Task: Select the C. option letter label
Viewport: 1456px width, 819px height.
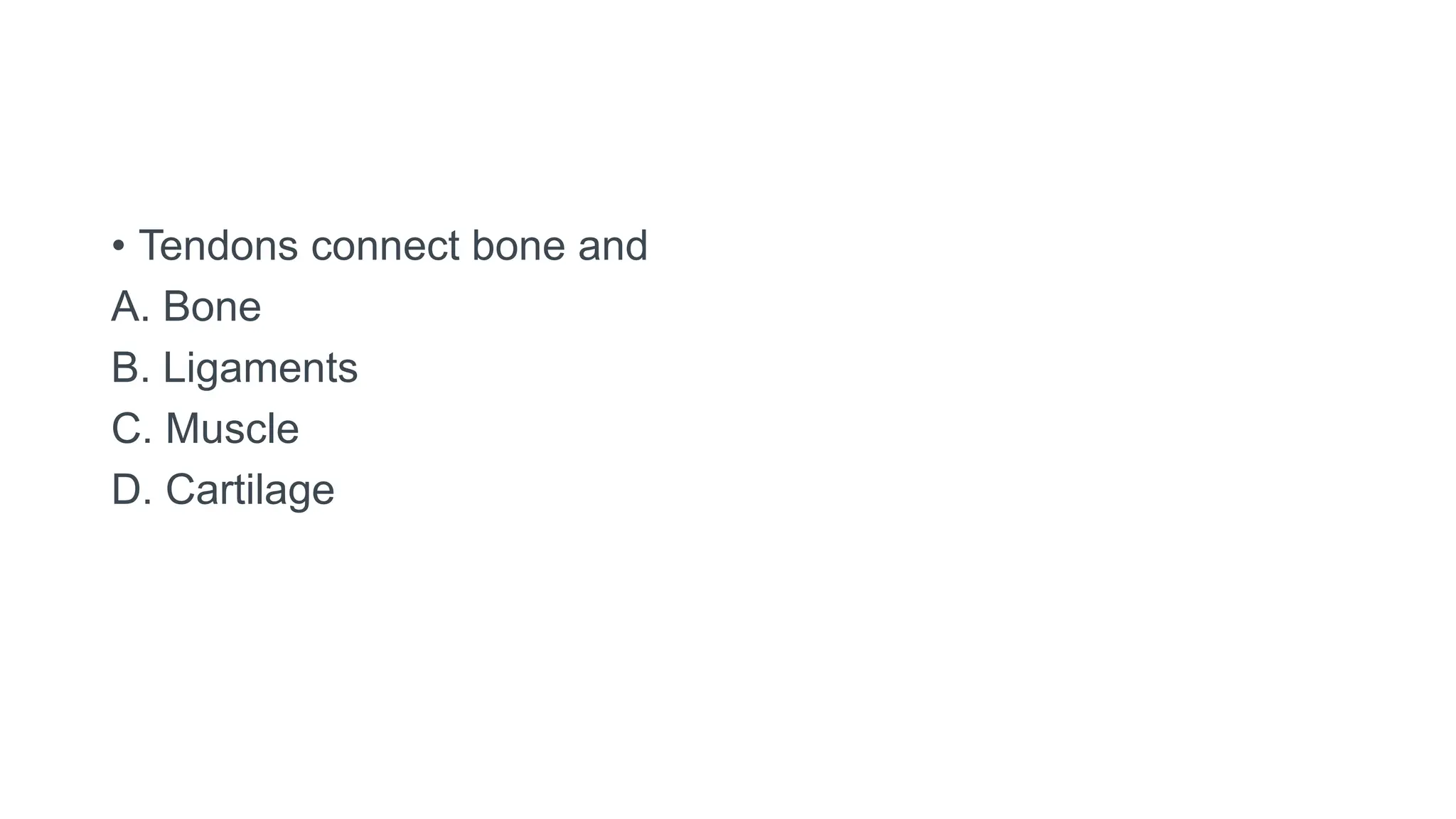Action: (x=132, y=429)
